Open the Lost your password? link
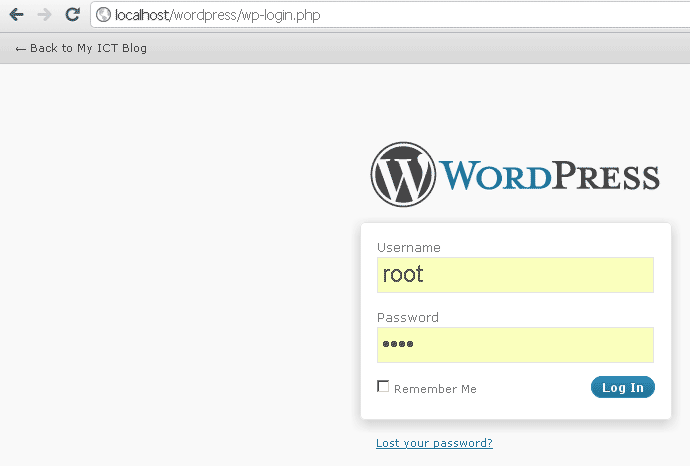Viewport: 690px width, 466px height. 434,443
